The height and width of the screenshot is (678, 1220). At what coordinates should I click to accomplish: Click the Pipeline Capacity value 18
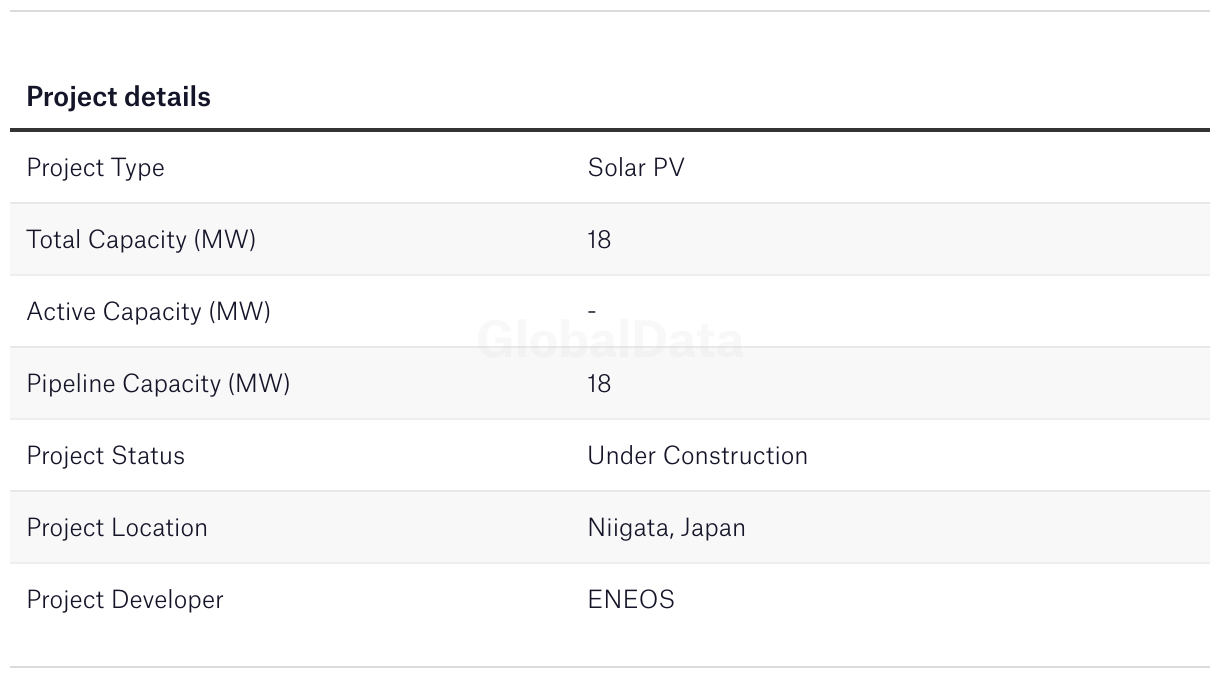click(599, 384)
